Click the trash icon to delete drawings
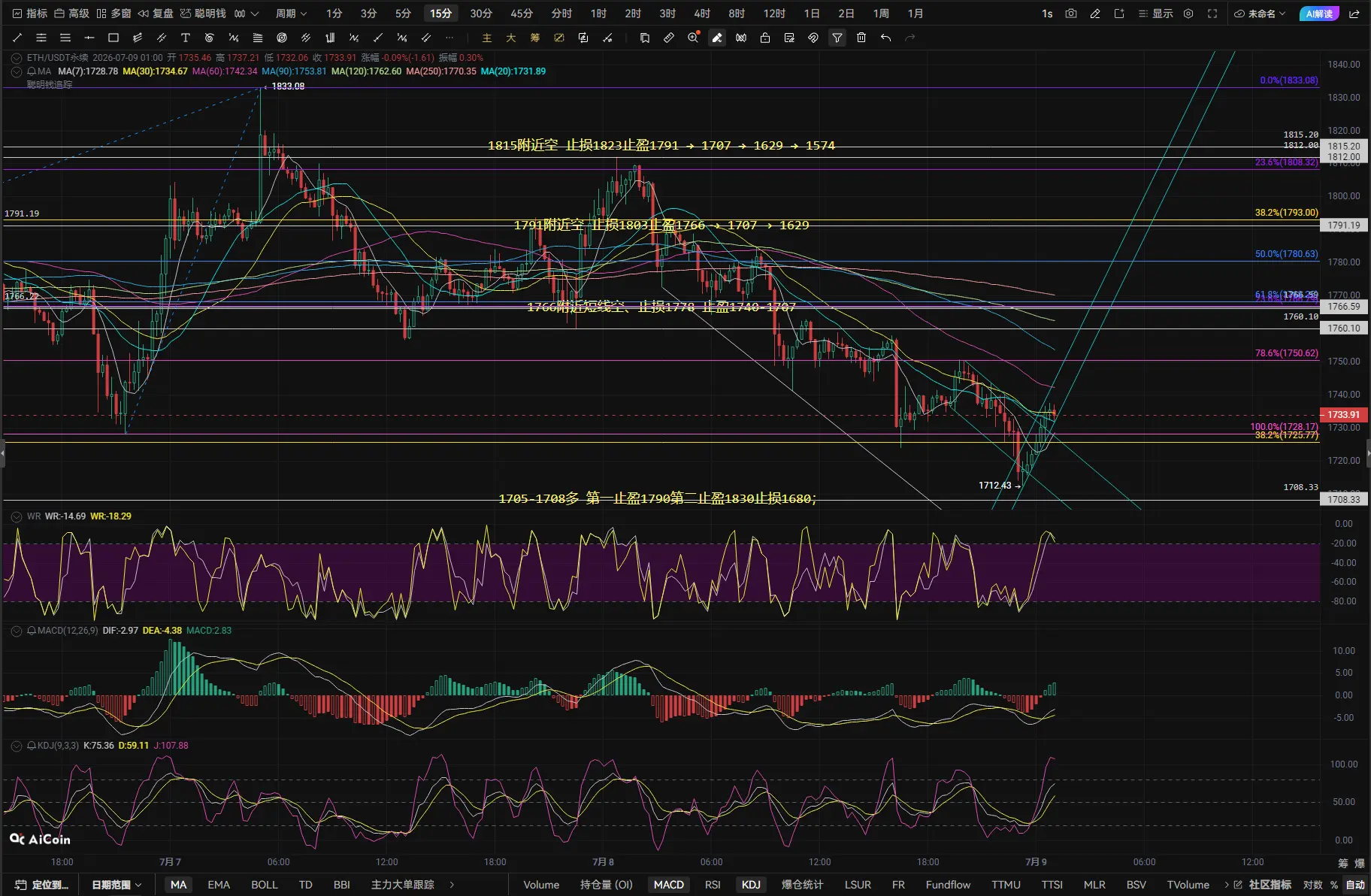The height and width of the screenshot is (896, 1371). [x=861, y=38]
